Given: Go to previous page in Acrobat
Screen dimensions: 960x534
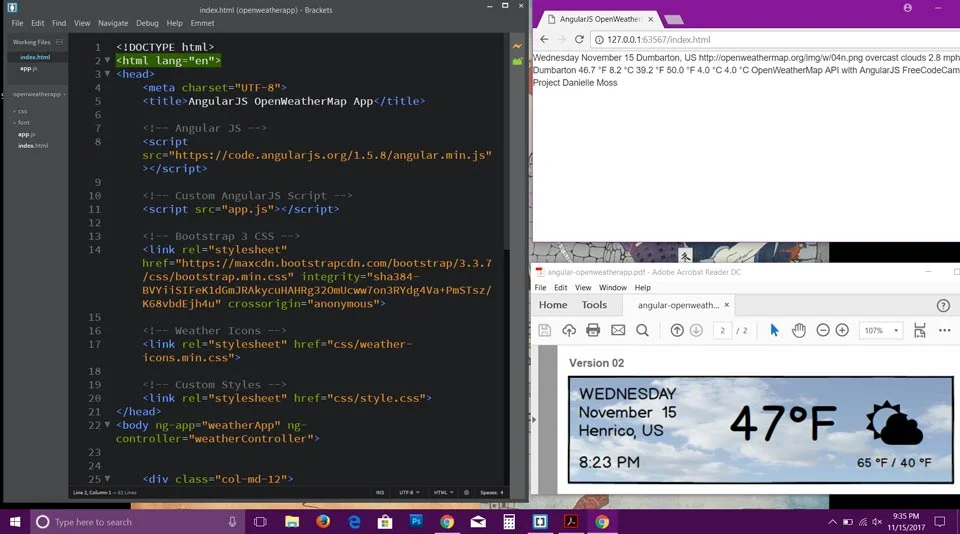Looking at the screenshot, I should [x=677, y=330].
